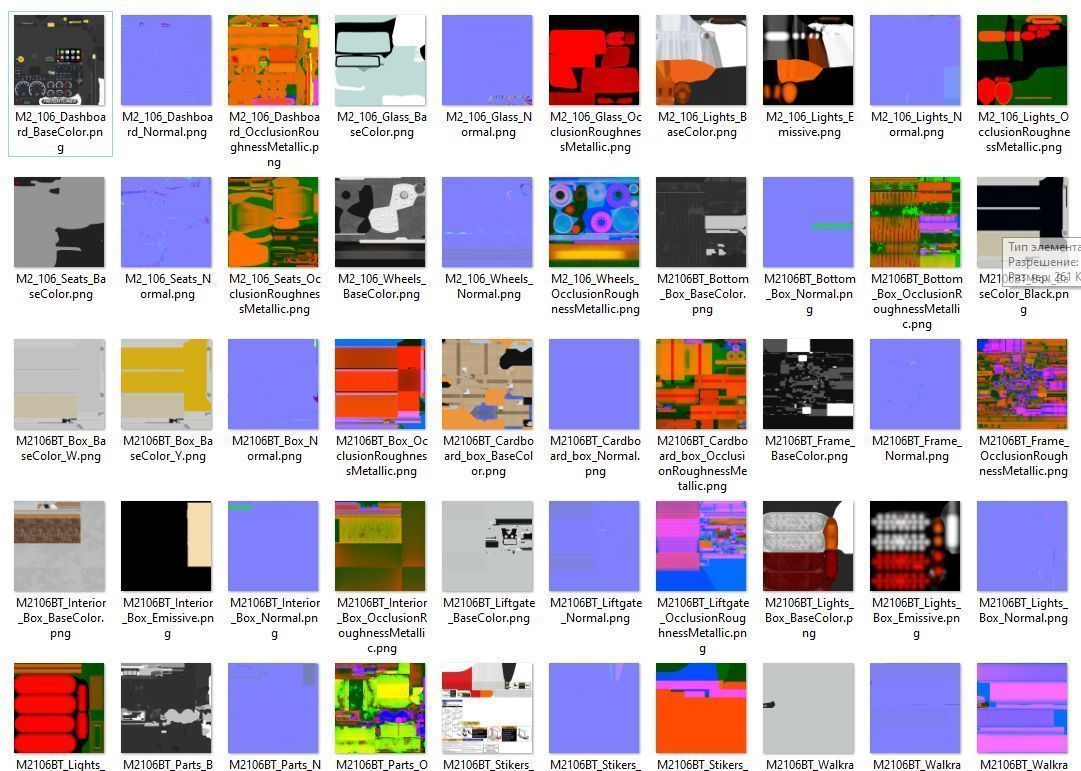Select the M2_106_Wheels_BaseColor.png thumbnail

(x=381, y=222)
